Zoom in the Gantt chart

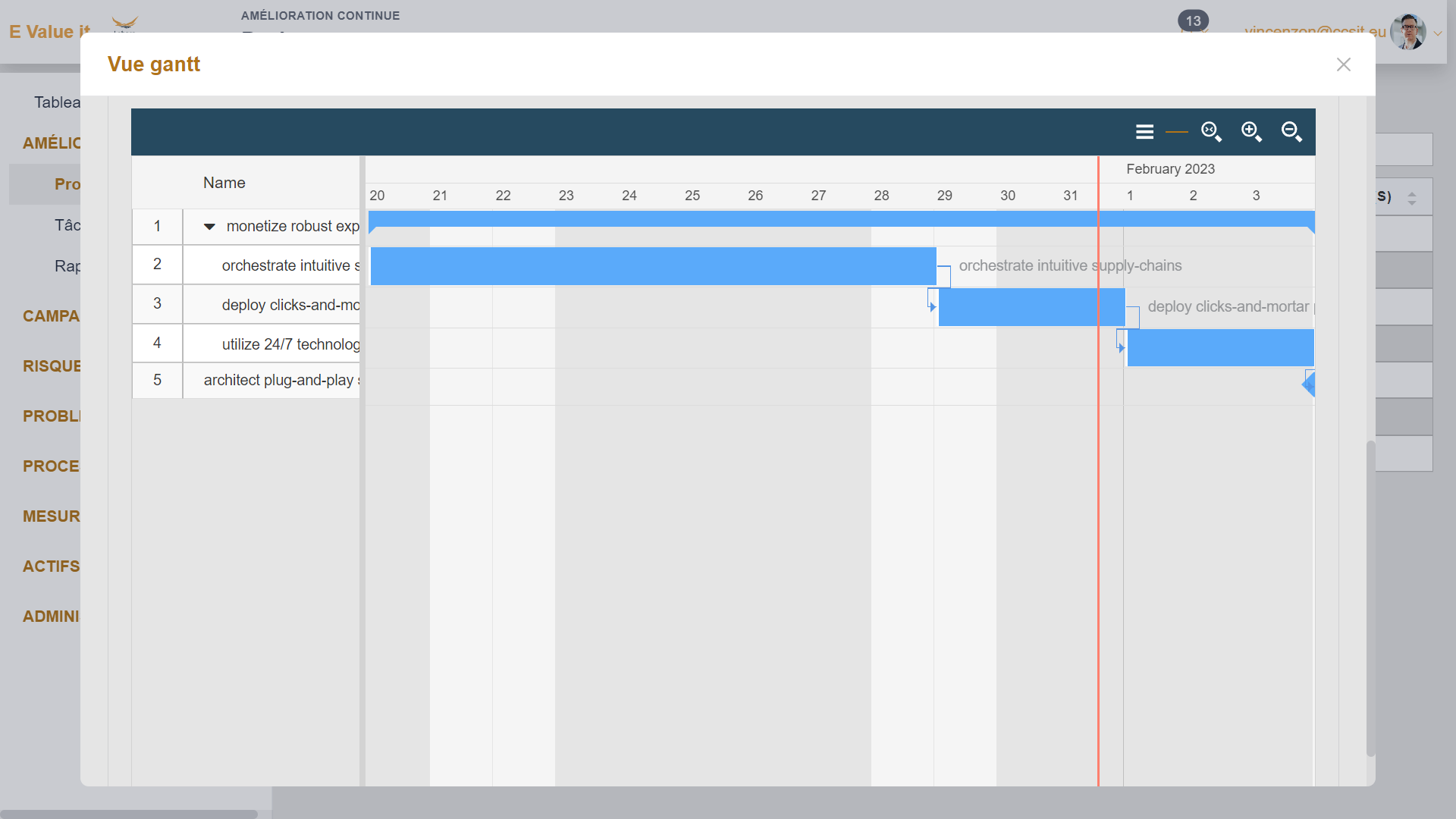click(x=1251, y=132)
